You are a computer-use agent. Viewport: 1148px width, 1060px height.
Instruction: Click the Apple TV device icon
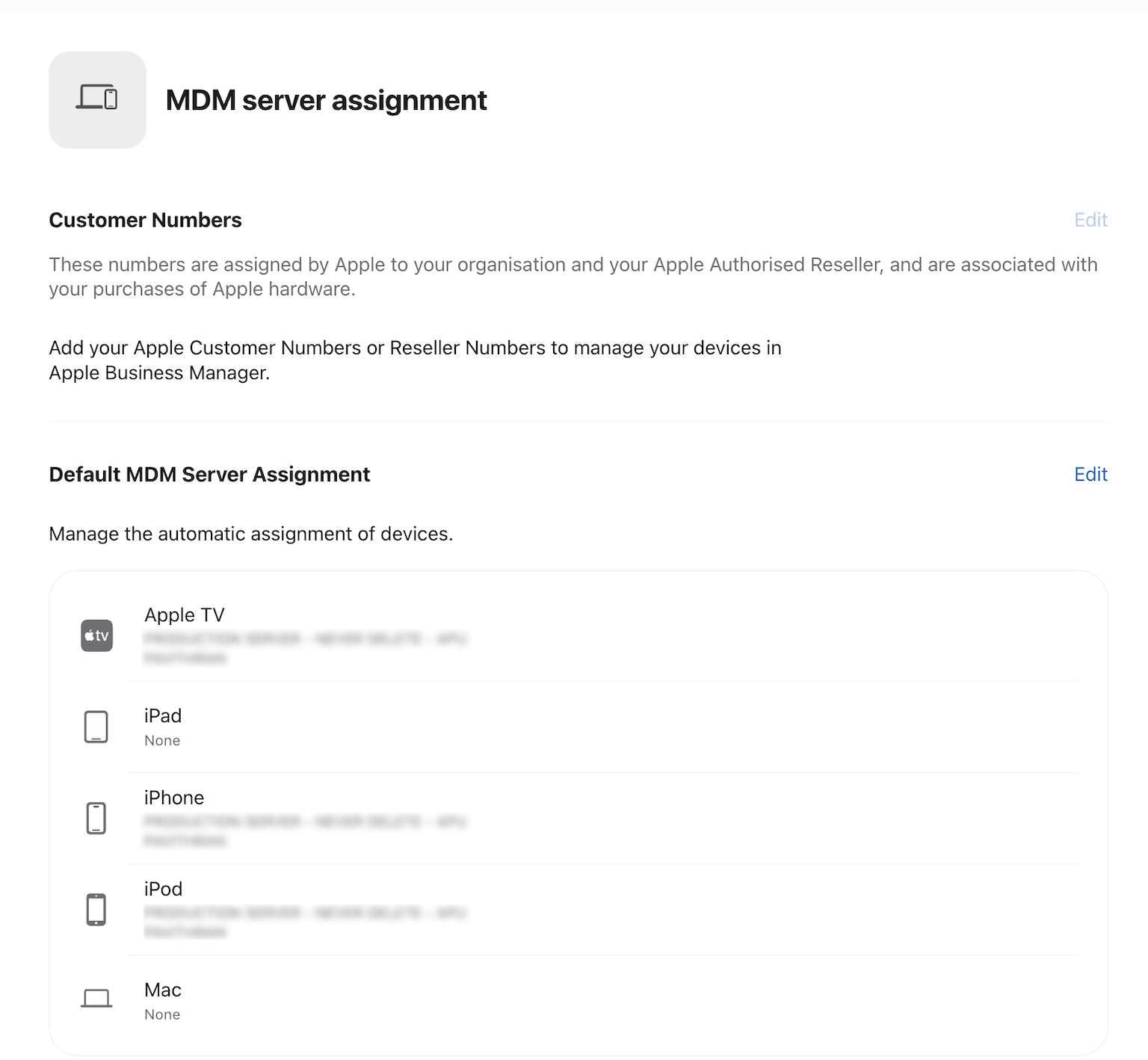96,635
